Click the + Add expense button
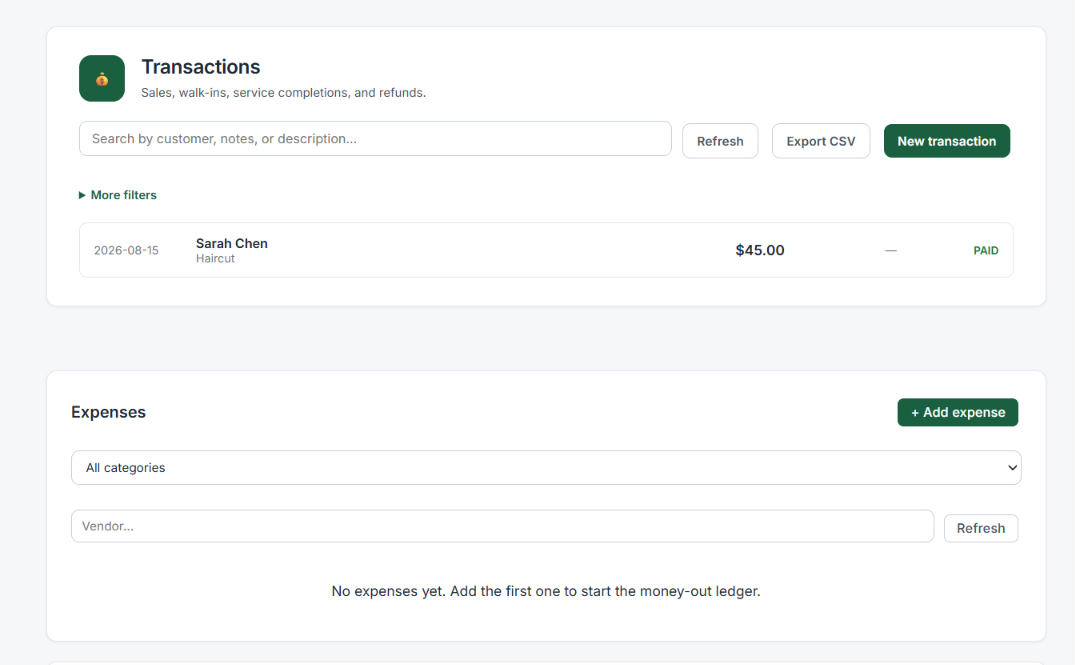1075x665 pixels. (x=957, y=413)
